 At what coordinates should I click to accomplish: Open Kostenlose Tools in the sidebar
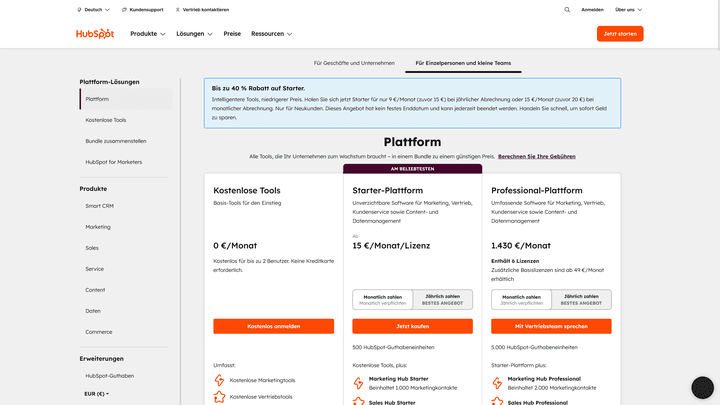[106, 120]
